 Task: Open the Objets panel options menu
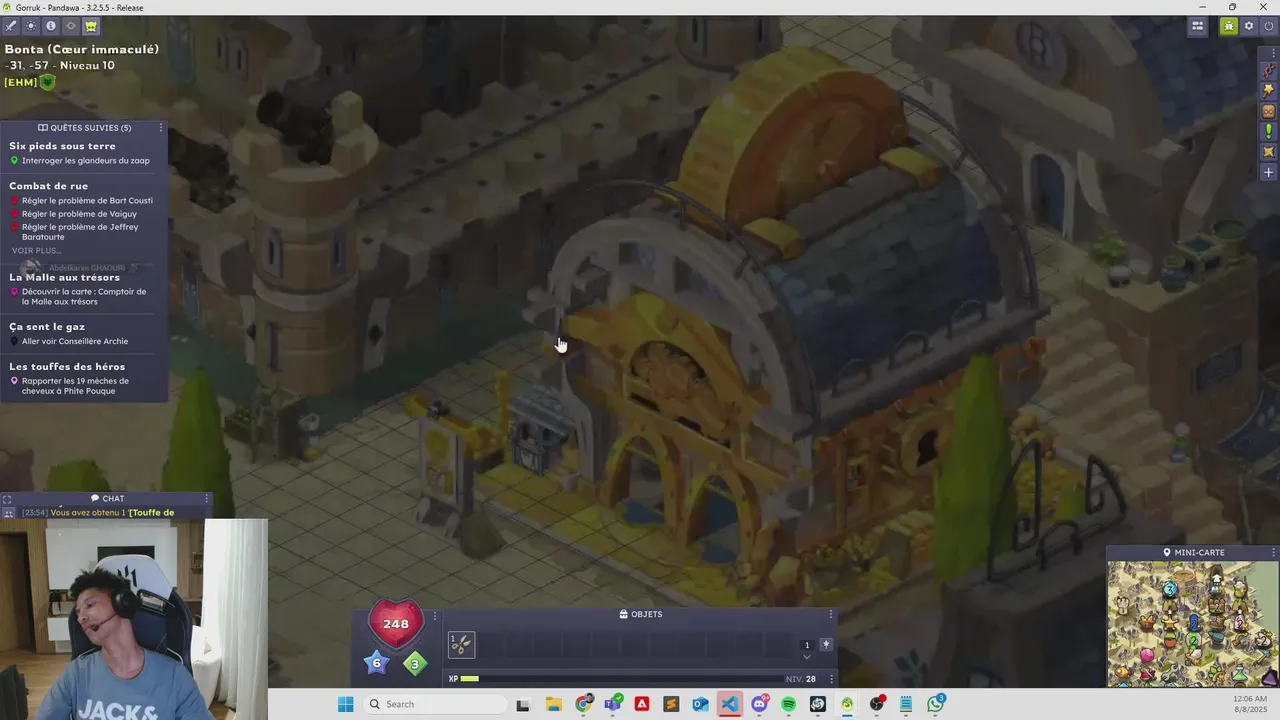click(830, 615)
